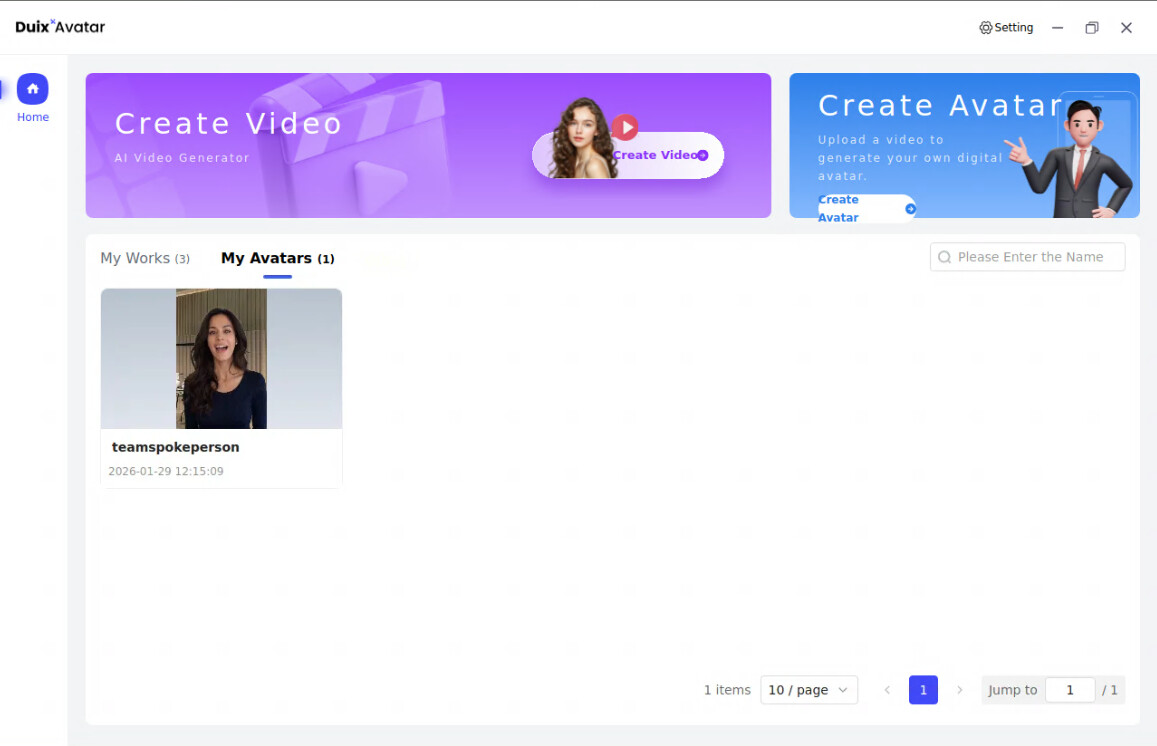The image size is (1157, 746).
Task: Click the magnifier icon in the search box
Action: click(944, 257)
